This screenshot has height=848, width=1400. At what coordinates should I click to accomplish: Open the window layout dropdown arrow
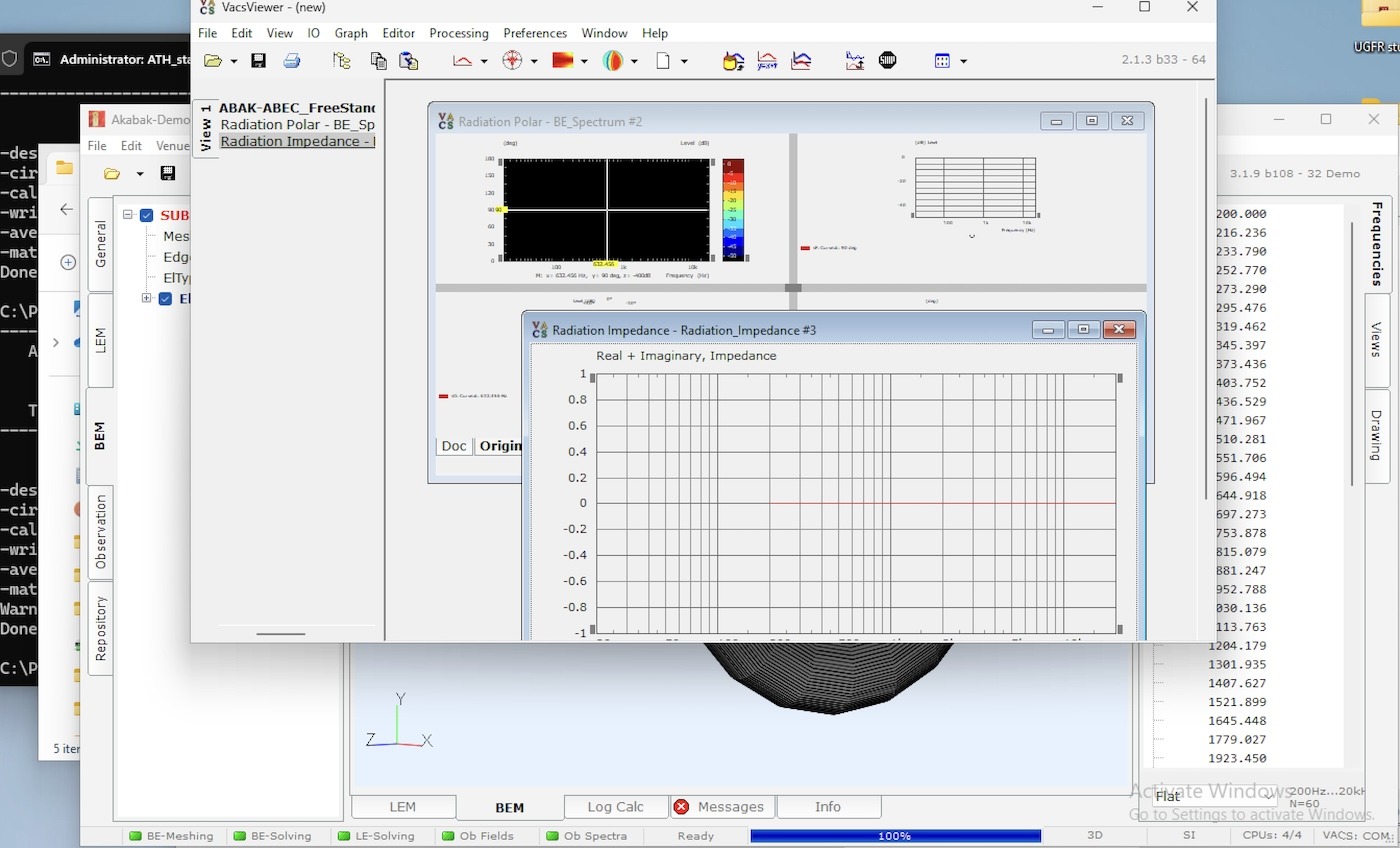(x=963, y=62)
